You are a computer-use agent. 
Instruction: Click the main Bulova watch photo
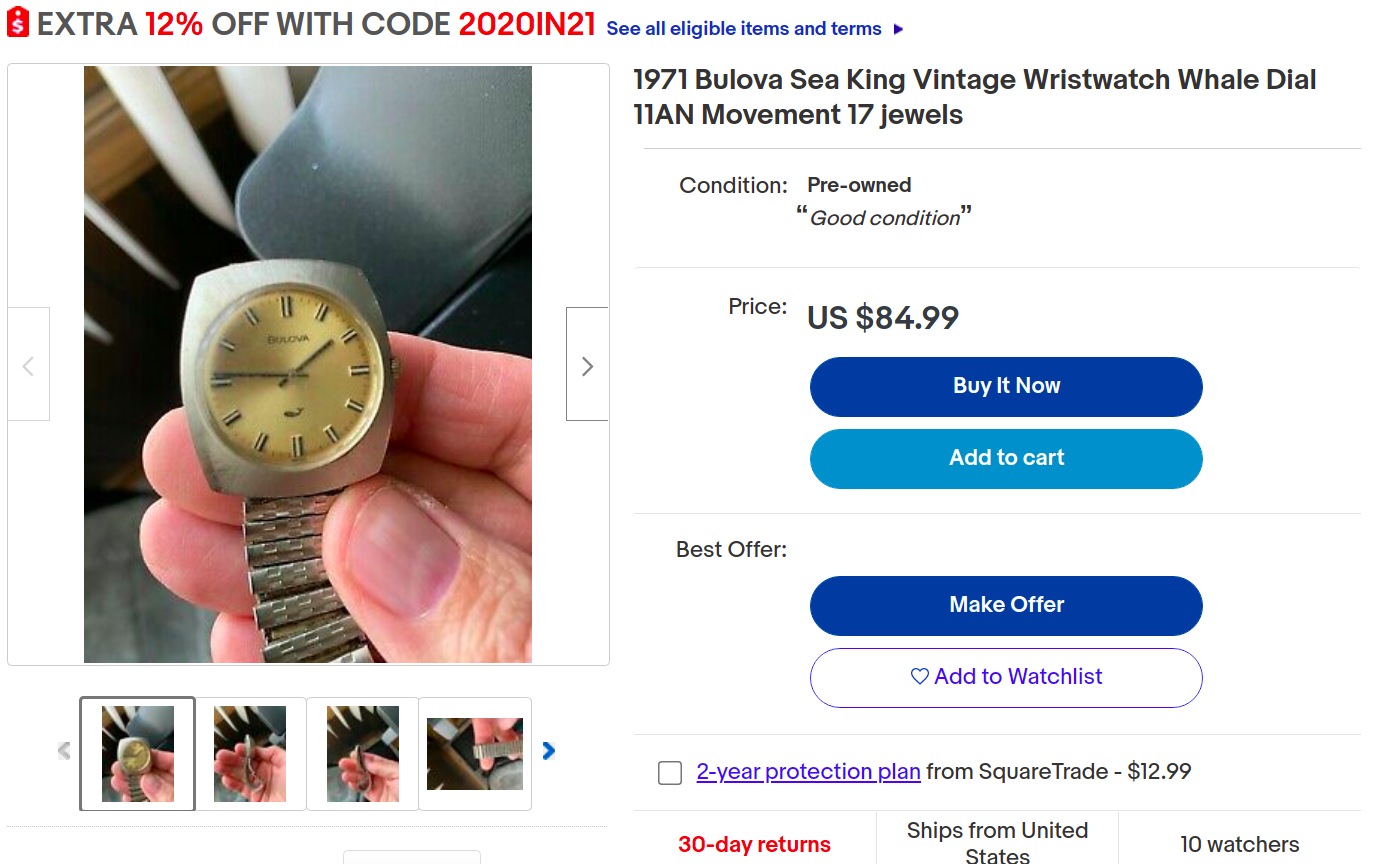[308, 364]
